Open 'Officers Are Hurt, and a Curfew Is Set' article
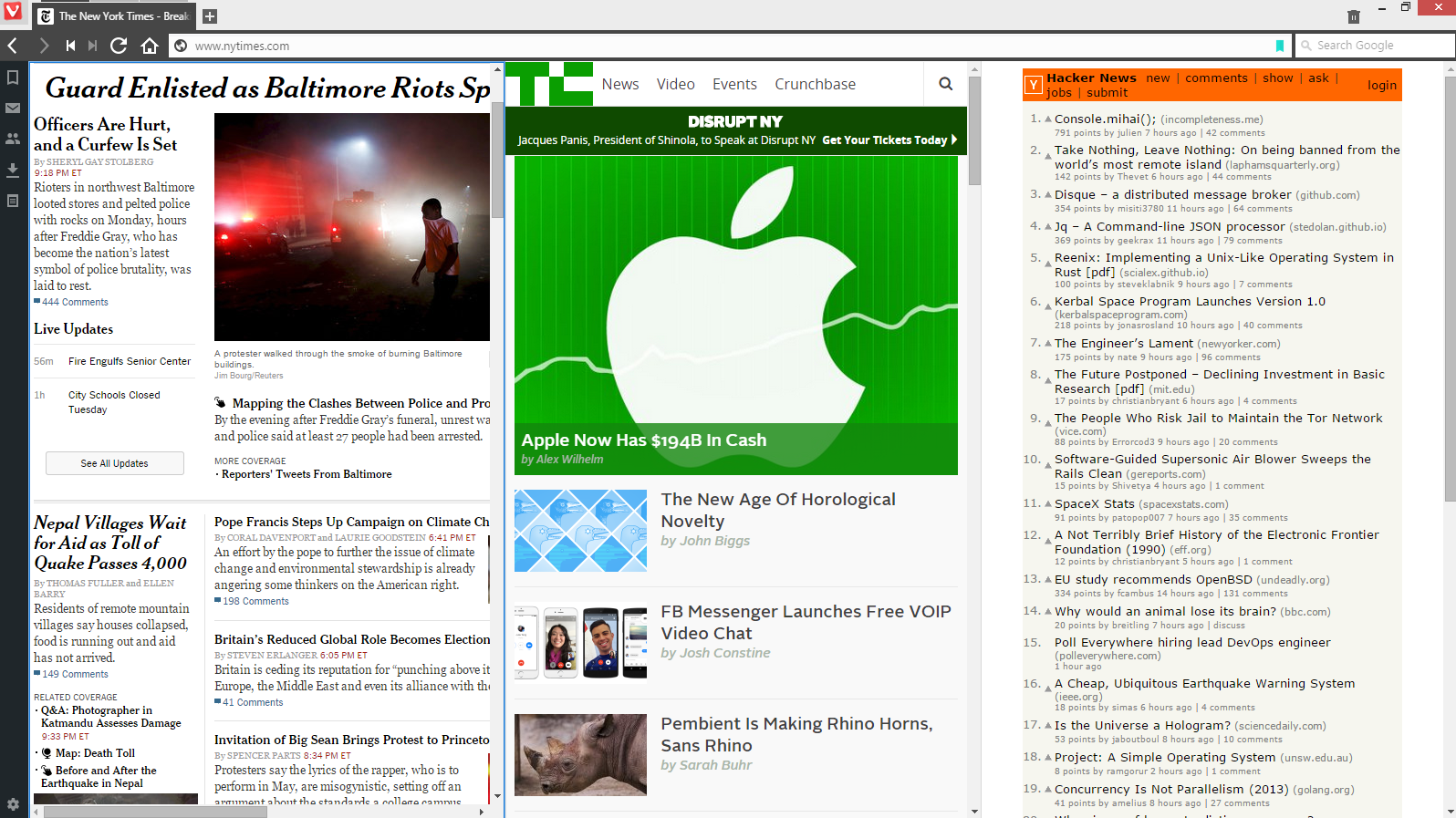This screenshot has width=1456, height=818. pyautogui.click(x=106, y=134)
